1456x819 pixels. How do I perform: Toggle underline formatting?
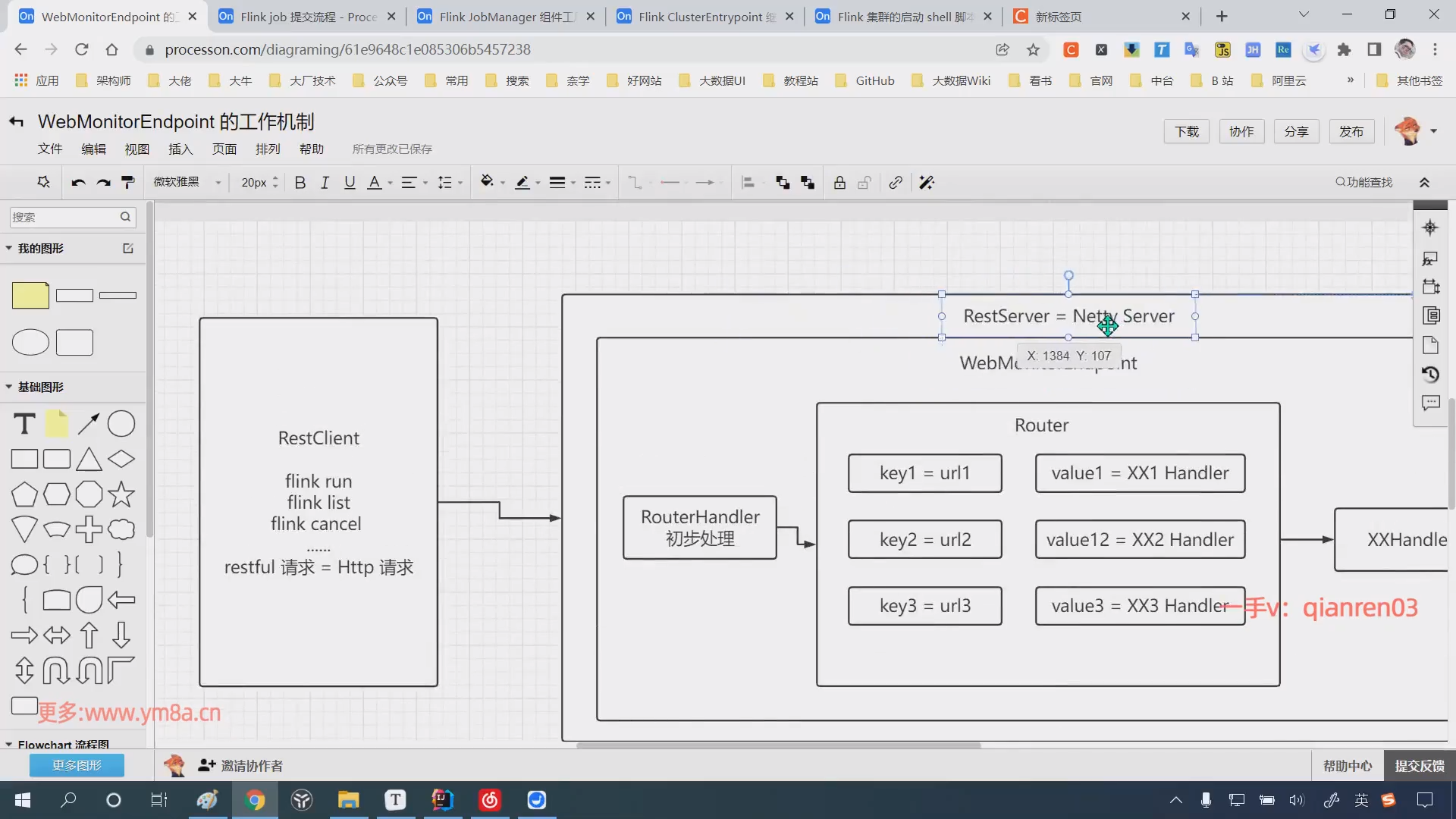[x=350, y=183]
